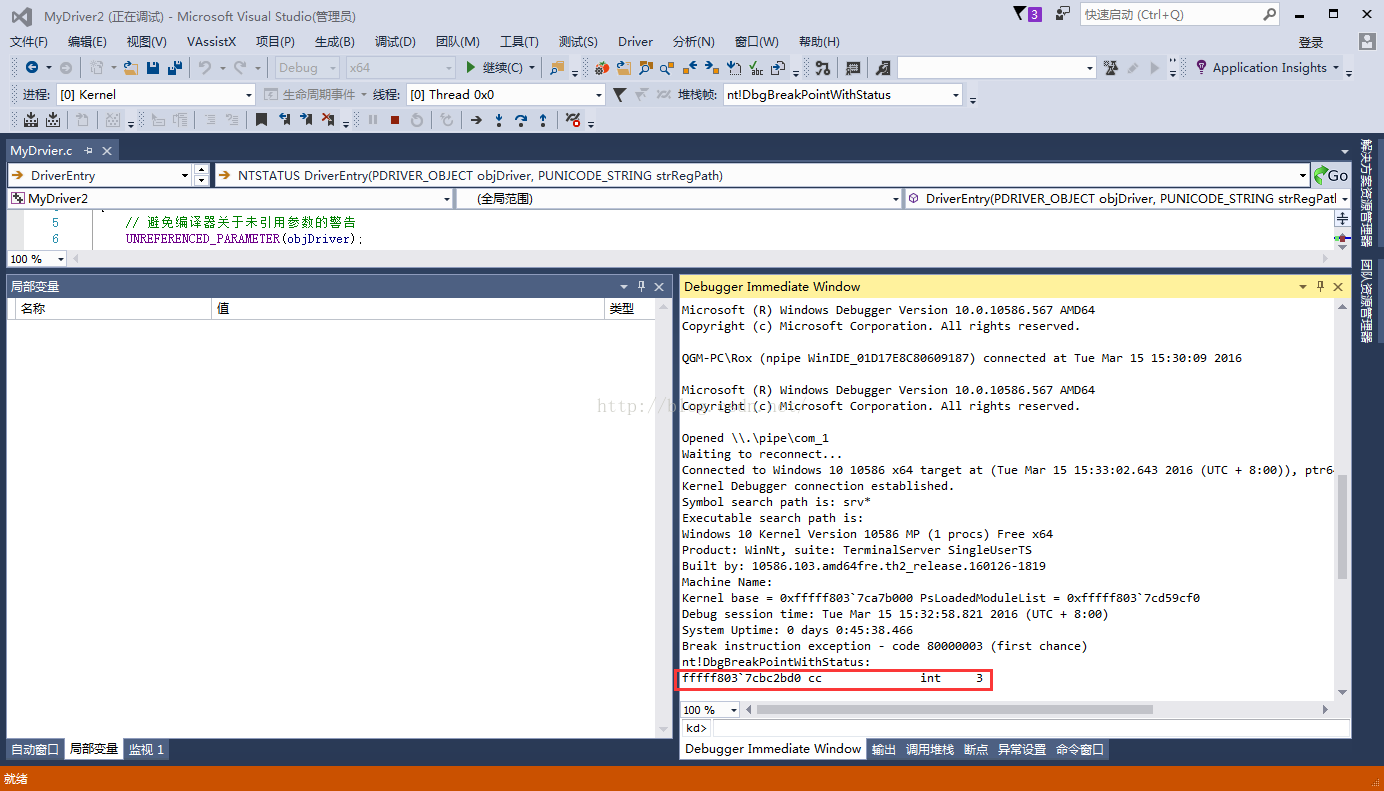Open the 解决方案资源管理器 side tab
Viewport: 1384px width, 791px height.
coord(1366,194)
